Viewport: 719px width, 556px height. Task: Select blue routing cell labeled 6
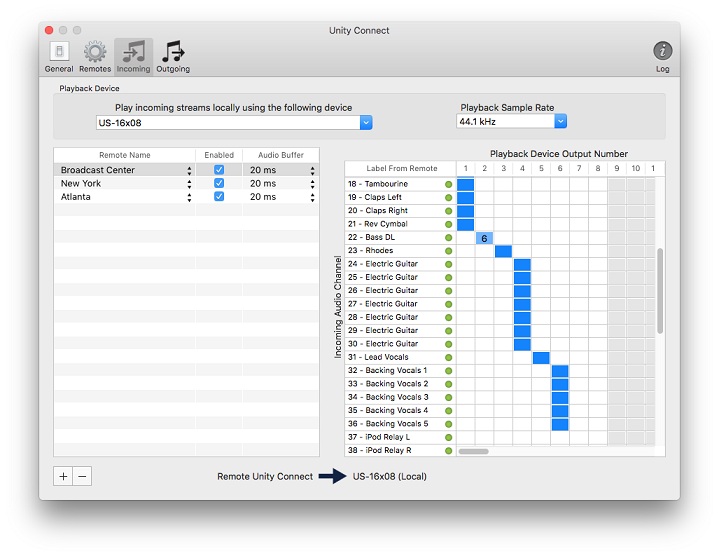coord(484,238)
